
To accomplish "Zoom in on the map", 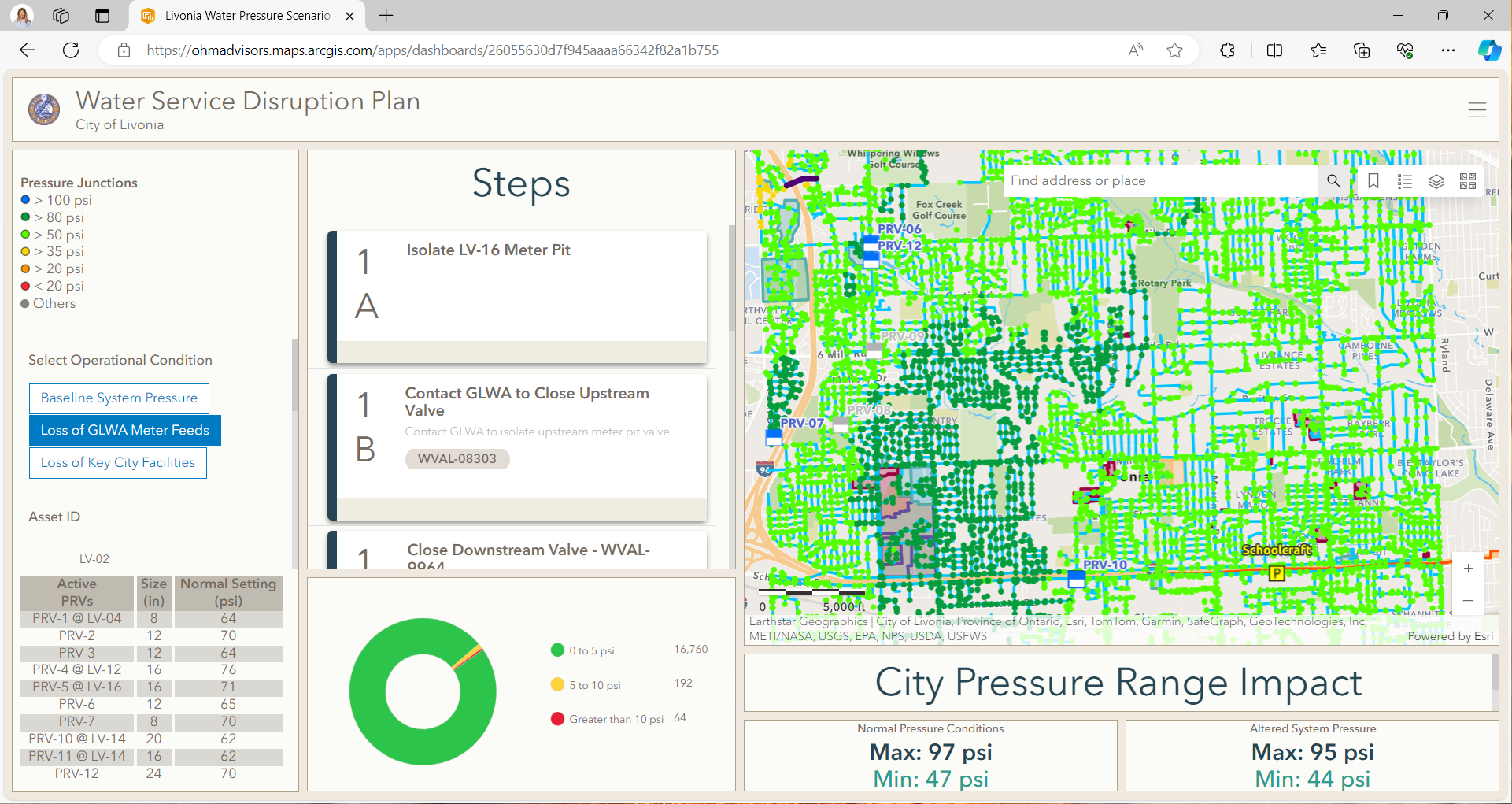I will 1468,569.
